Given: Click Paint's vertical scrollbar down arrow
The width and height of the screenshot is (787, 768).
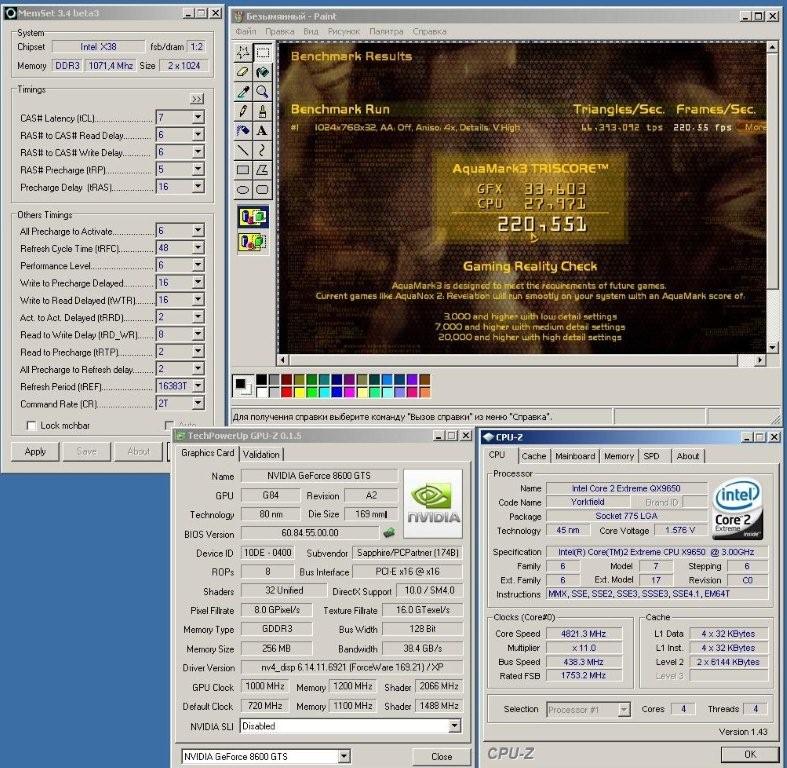Looking at the screenshot, I should [x=772, y=347].
